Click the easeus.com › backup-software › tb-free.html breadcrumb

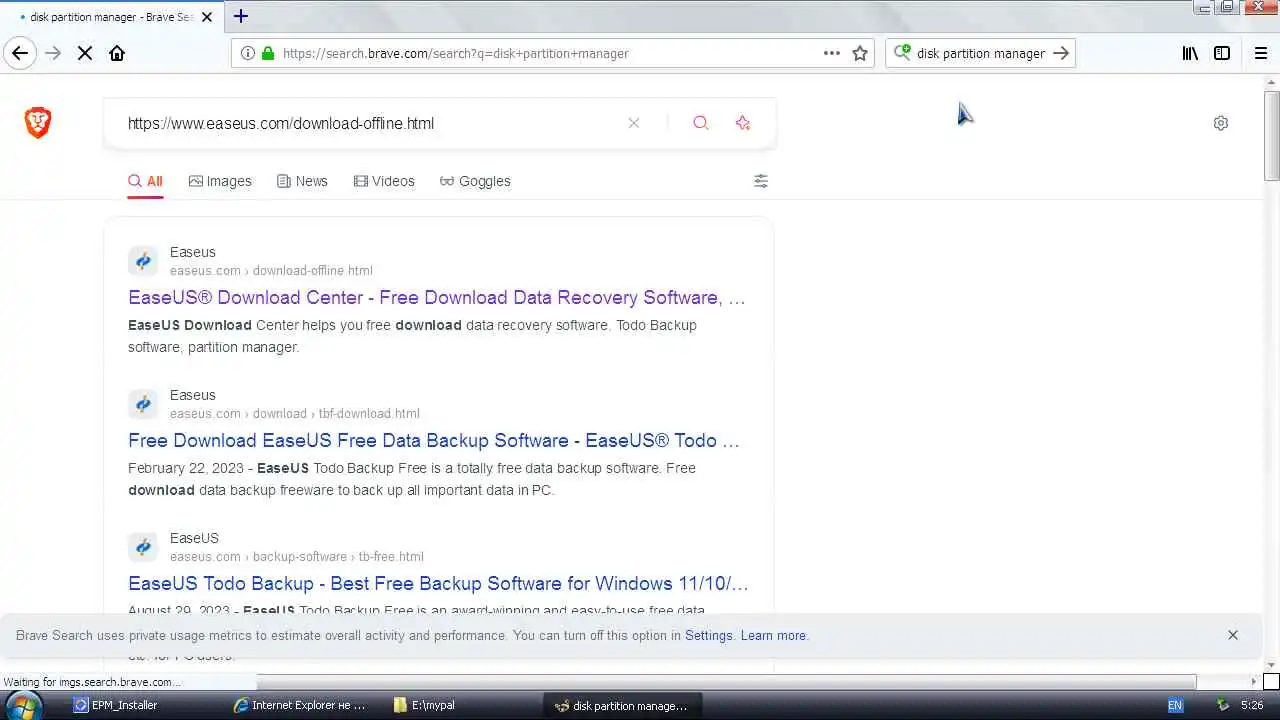click(297, 556)
